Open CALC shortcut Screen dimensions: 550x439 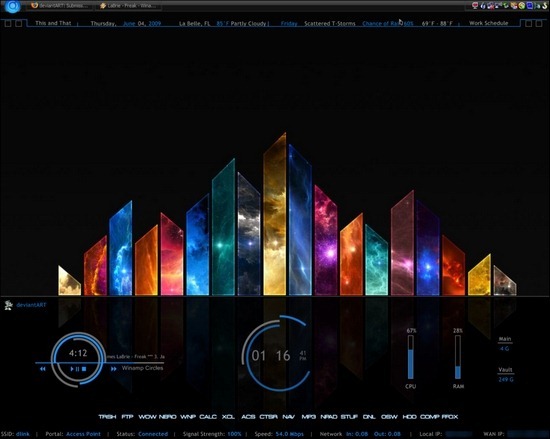(208, 417)
